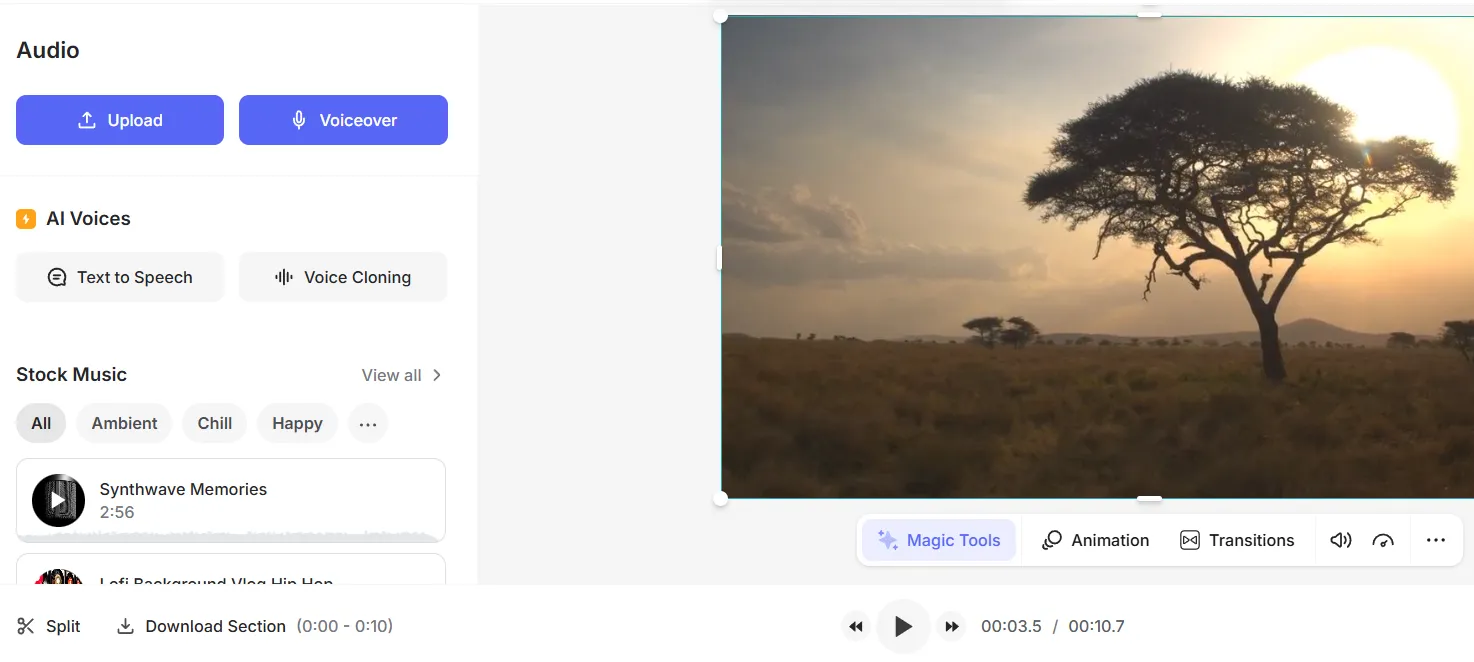The width and height of the screenshot is (1474, 662).
Task: Open the speed gauge icon control
Action: pyautogui.click(x=1383, y=540)
